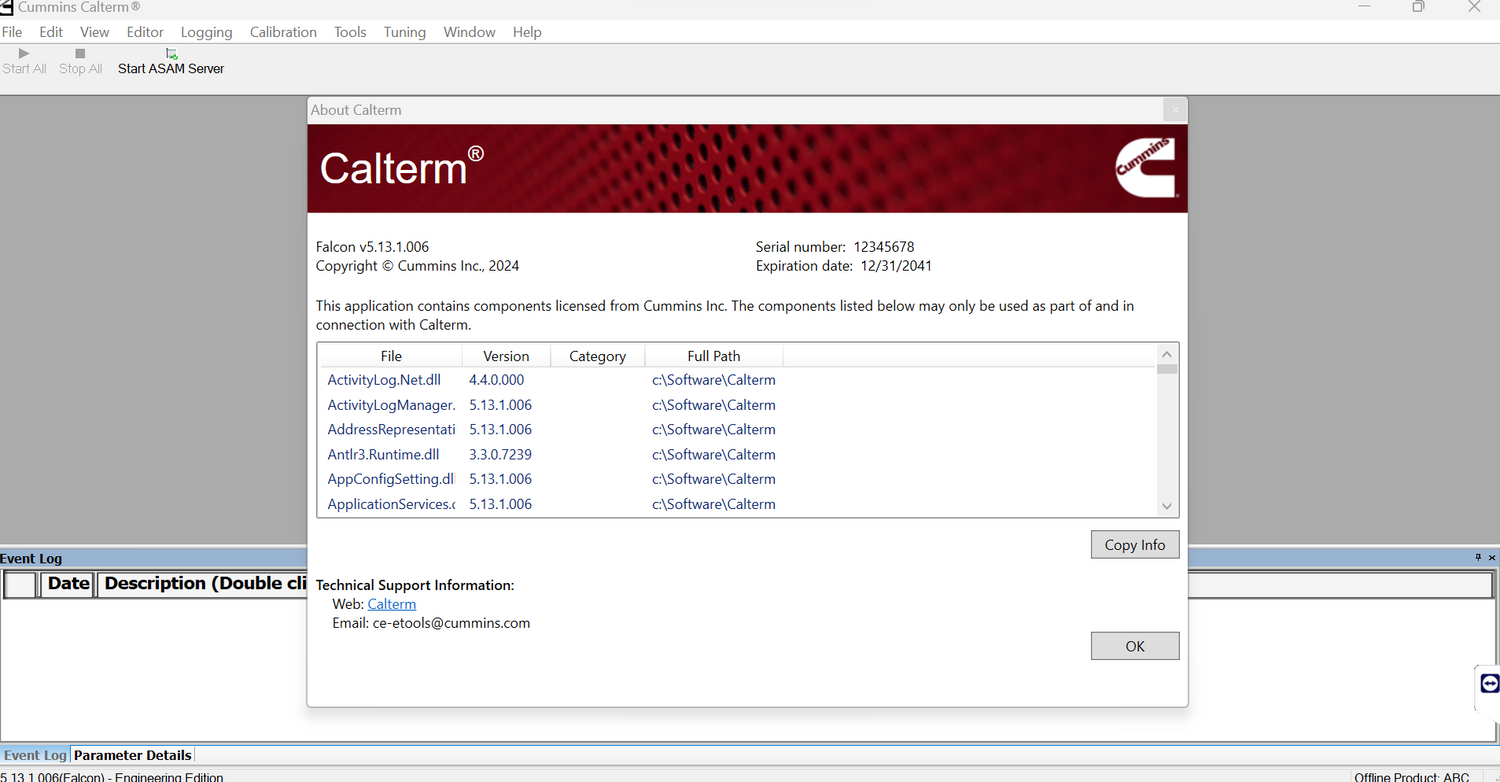Click OK to dismiss About dialog
The width and height of the screenshot is (1500, 782).
[x=1135, y=646]
